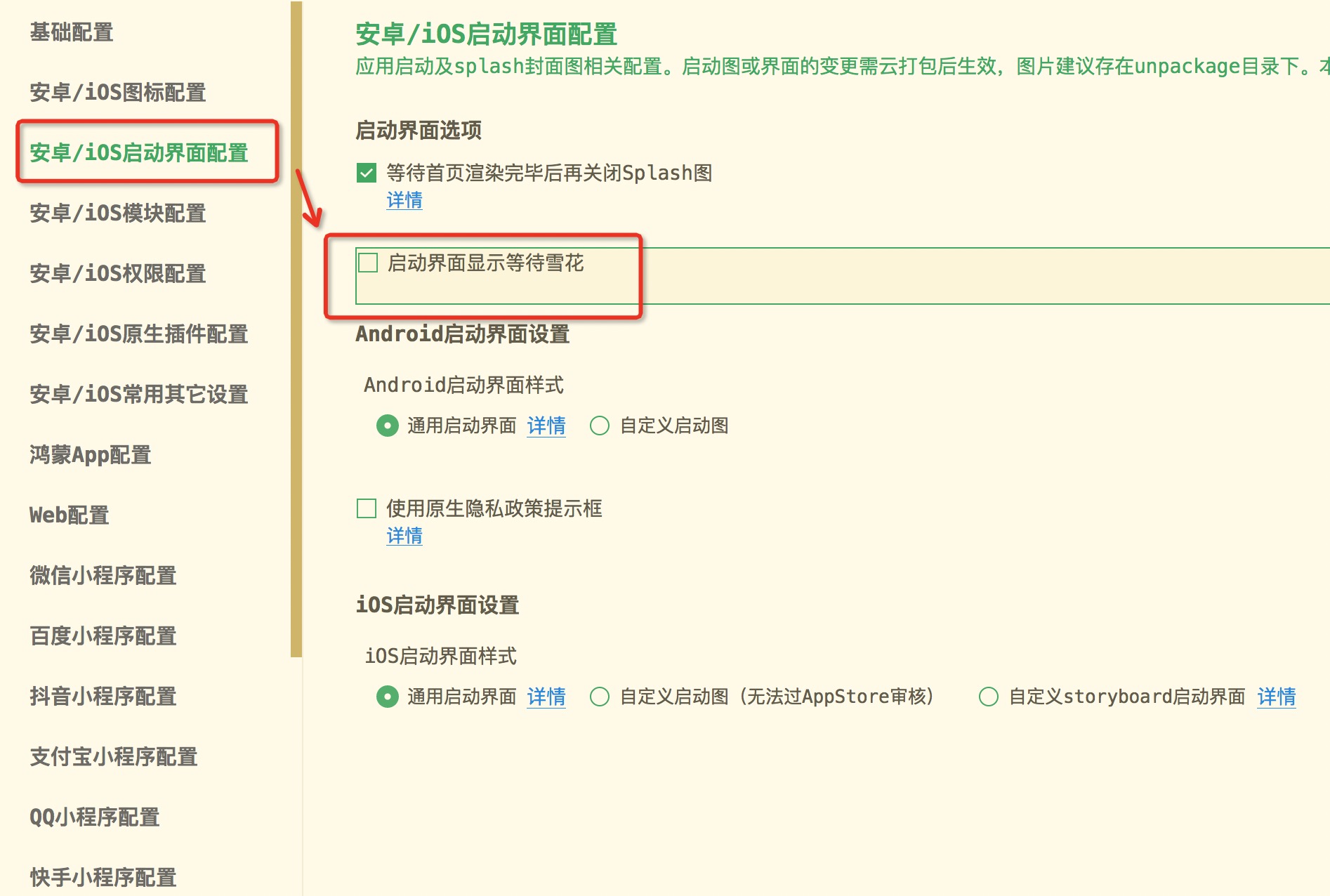Open 详情 link under Splash图 option
This screenshot has height=896, width=1330.
[x=404, y=200]
